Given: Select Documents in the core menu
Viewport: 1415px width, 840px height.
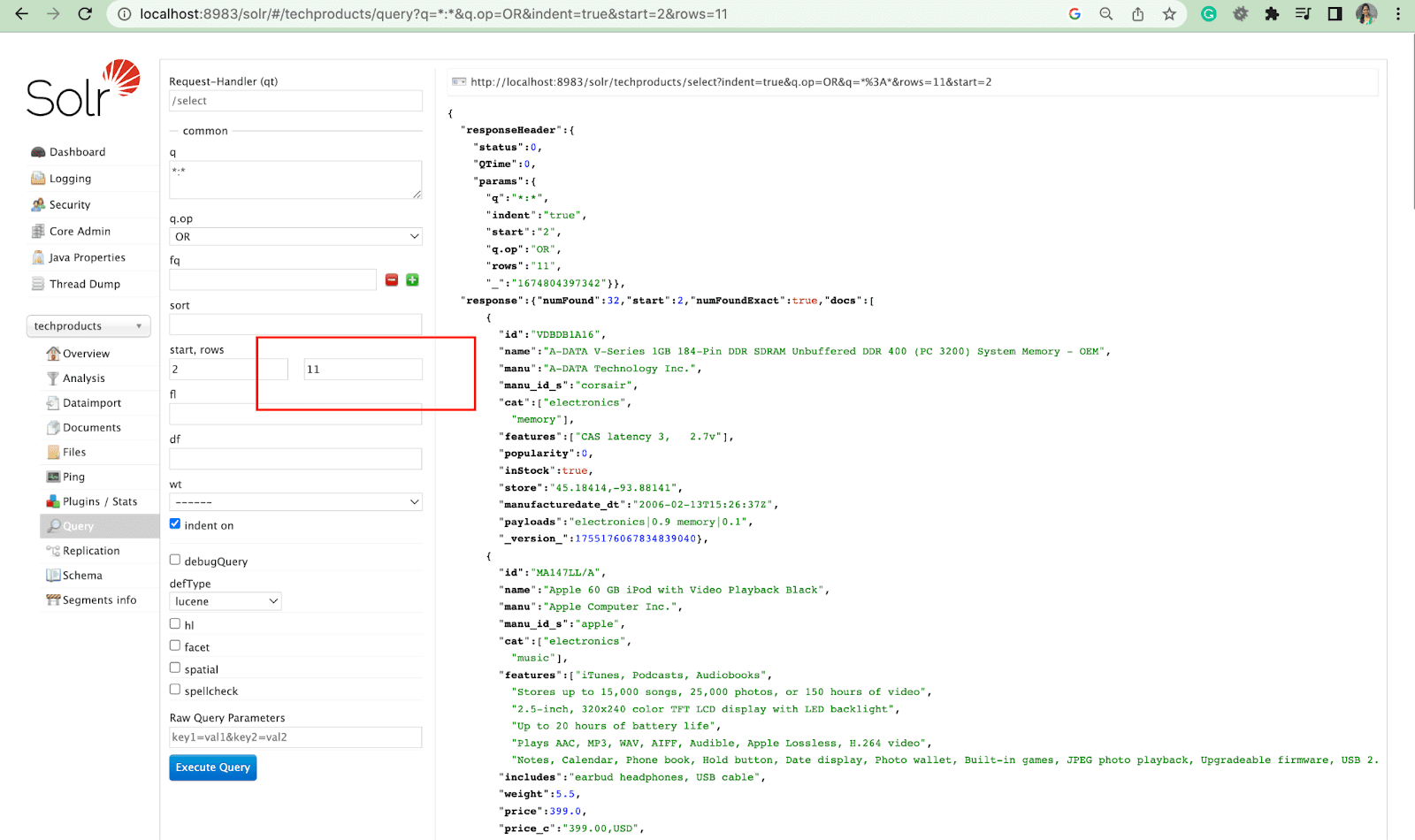Looking at the screenshot, I should (91, 428).
